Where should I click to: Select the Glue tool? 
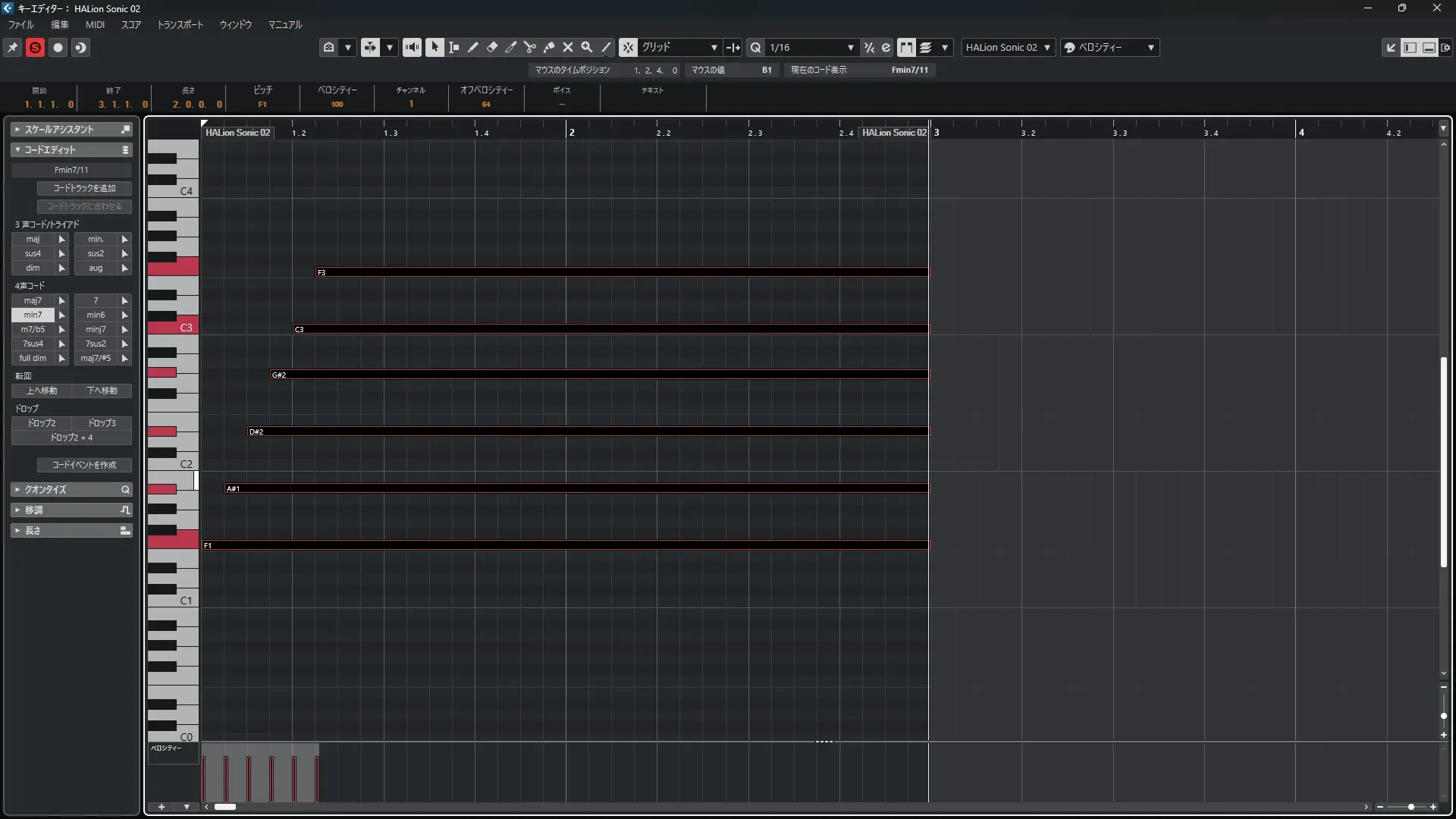click(x=549, y=47)
